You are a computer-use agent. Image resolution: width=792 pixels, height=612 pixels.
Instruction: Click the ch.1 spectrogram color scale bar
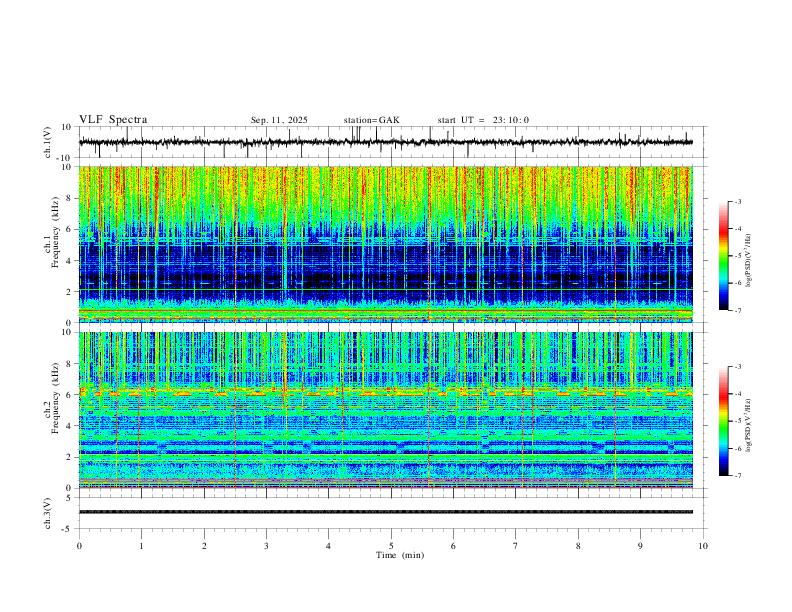tap(723, 256)
